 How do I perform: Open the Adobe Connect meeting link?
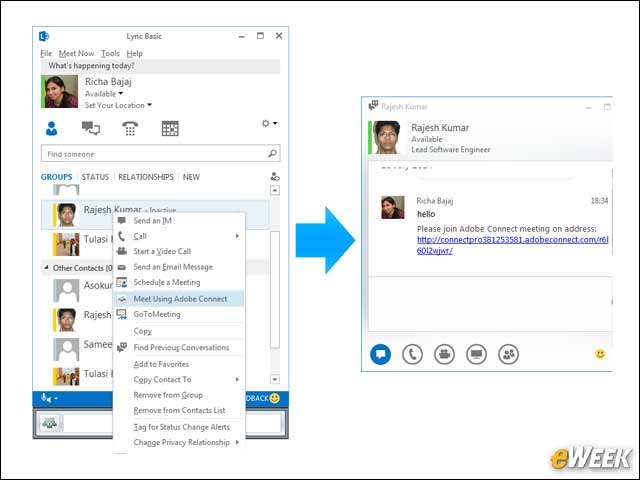(512, 245)
